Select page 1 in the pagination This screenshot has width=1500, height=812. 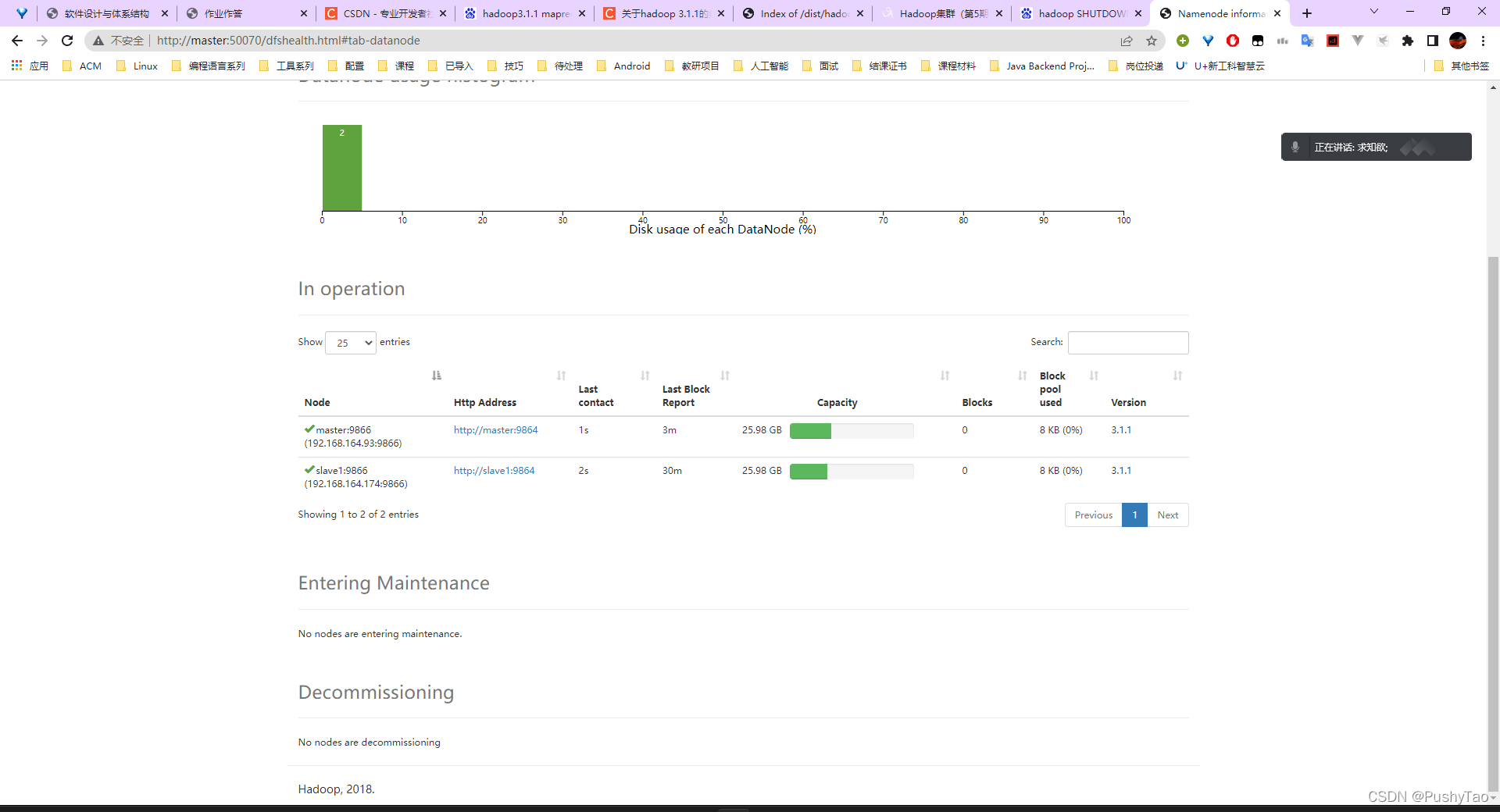click(x=1134, y=515)
